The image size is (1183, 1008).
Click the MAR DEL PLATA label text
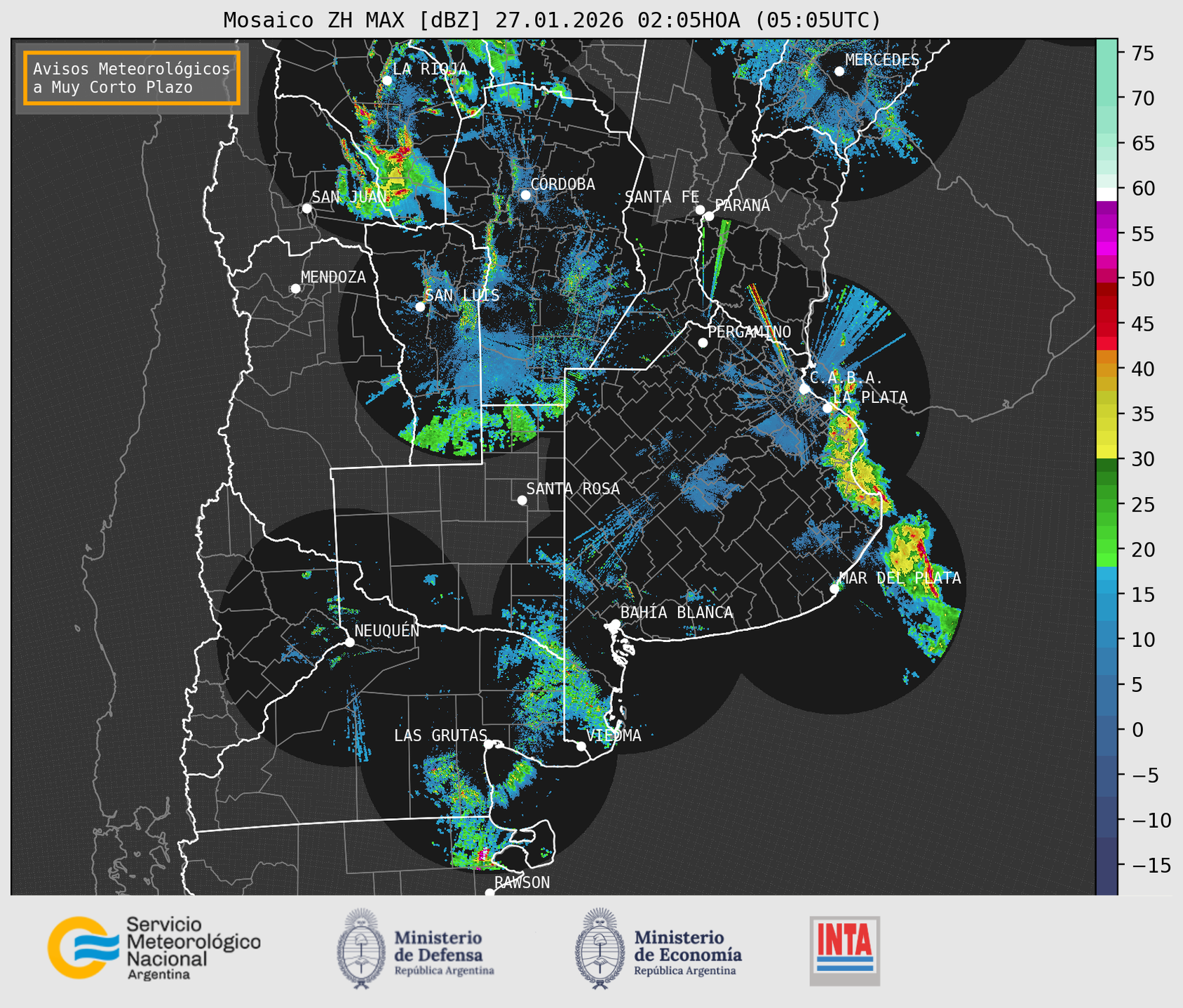900,578
